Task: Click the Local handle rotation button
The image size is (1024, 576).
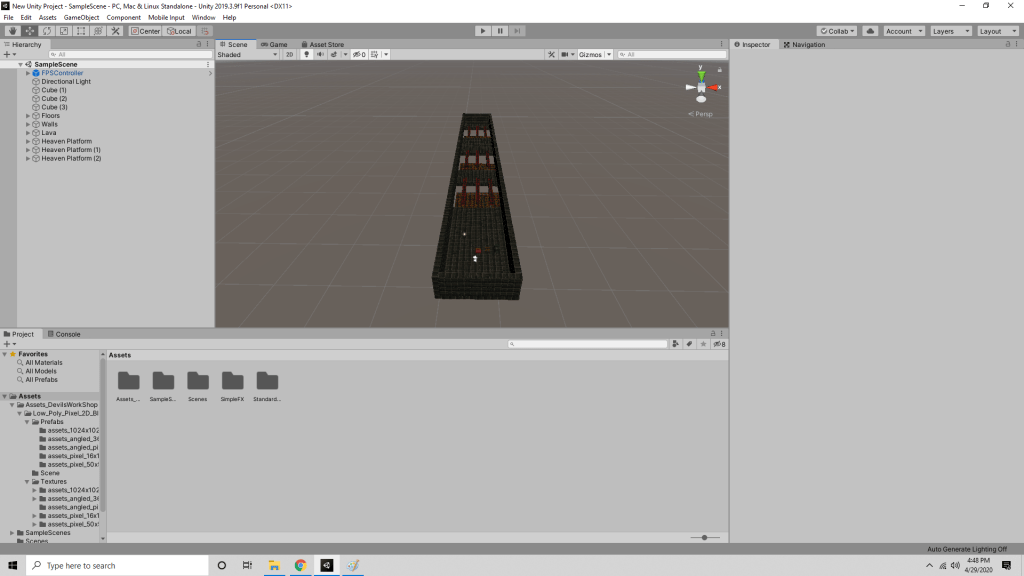Action: pos(179,31)
